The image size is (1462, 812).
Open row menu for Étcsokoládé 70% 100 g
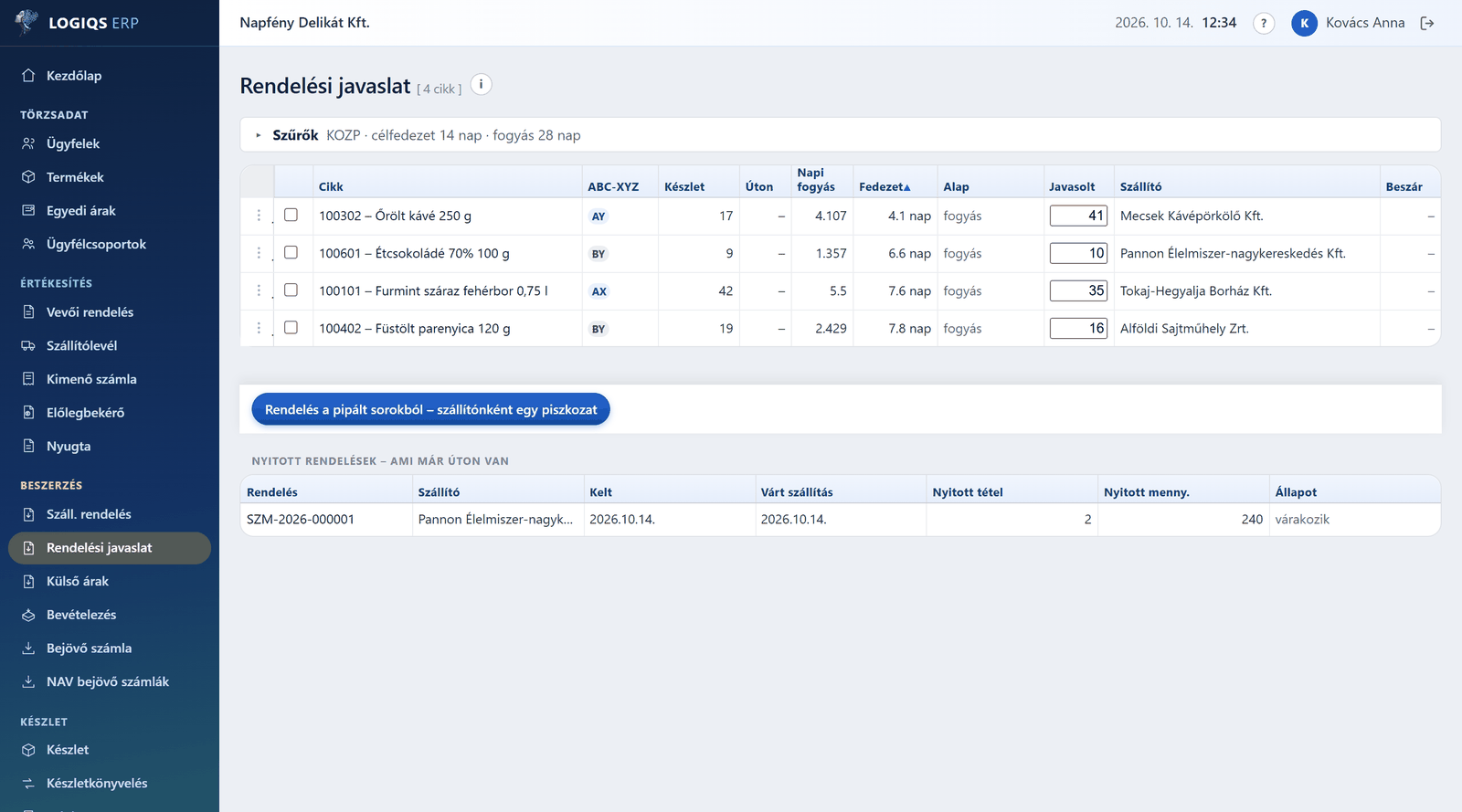pos(259,253)
